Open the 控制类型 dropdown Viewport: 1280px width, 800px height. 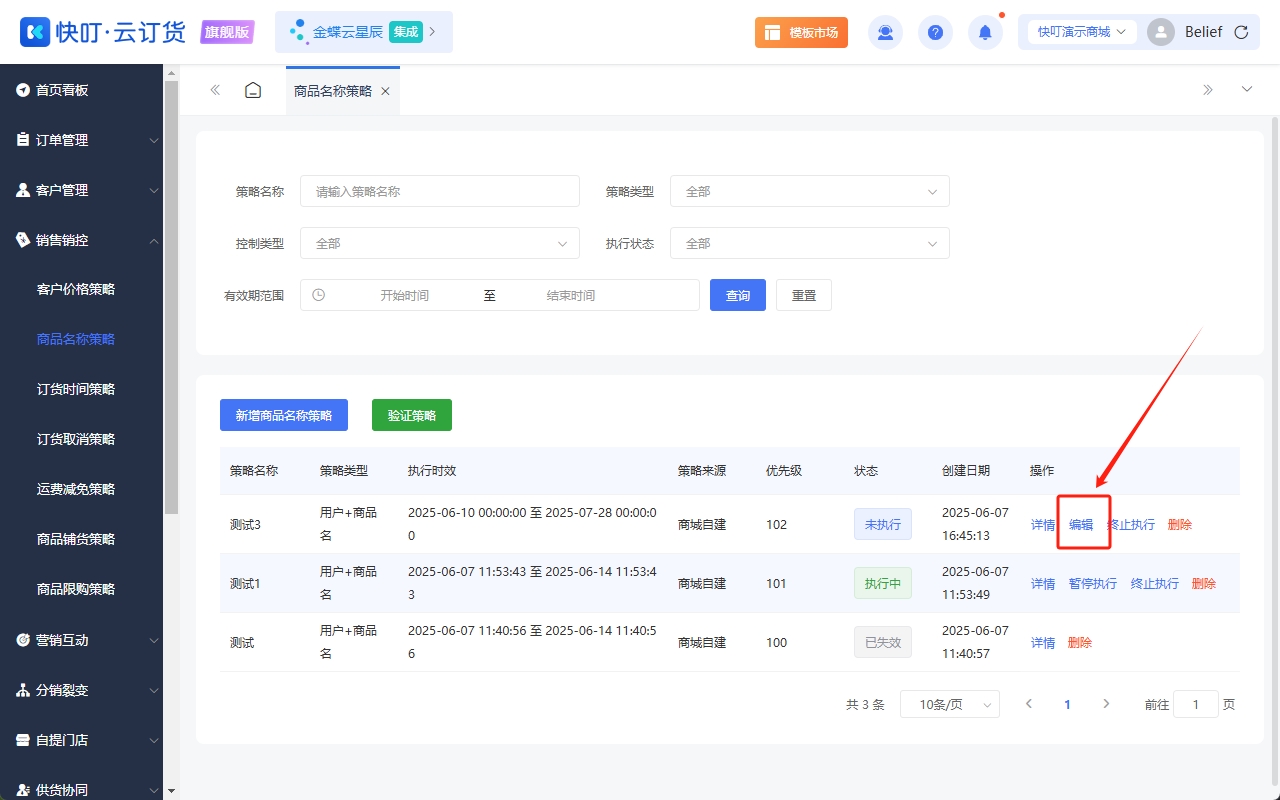(x=440, y=243)
